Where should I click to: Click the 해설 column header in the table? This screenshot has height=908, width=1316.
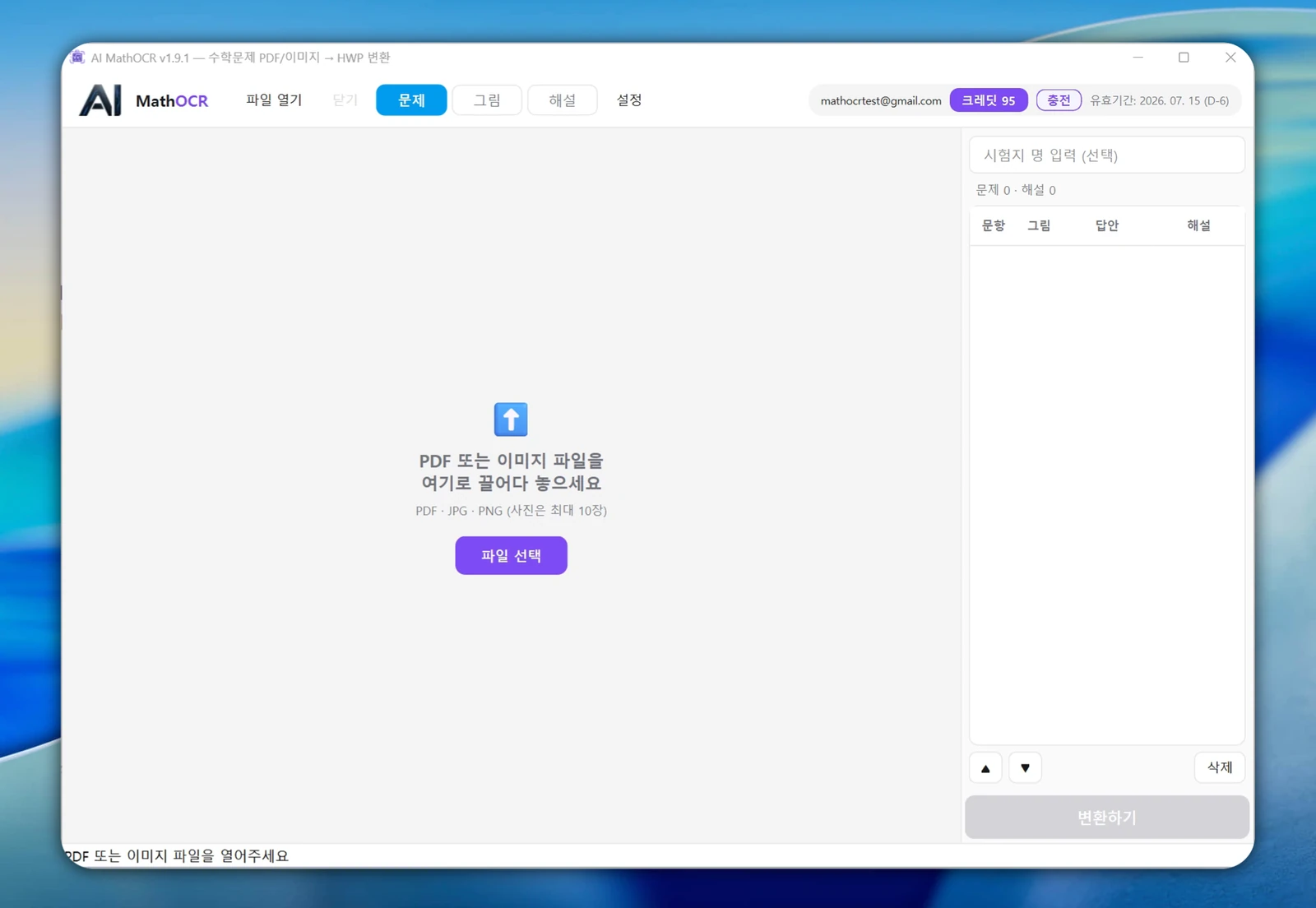[1198, 225]
